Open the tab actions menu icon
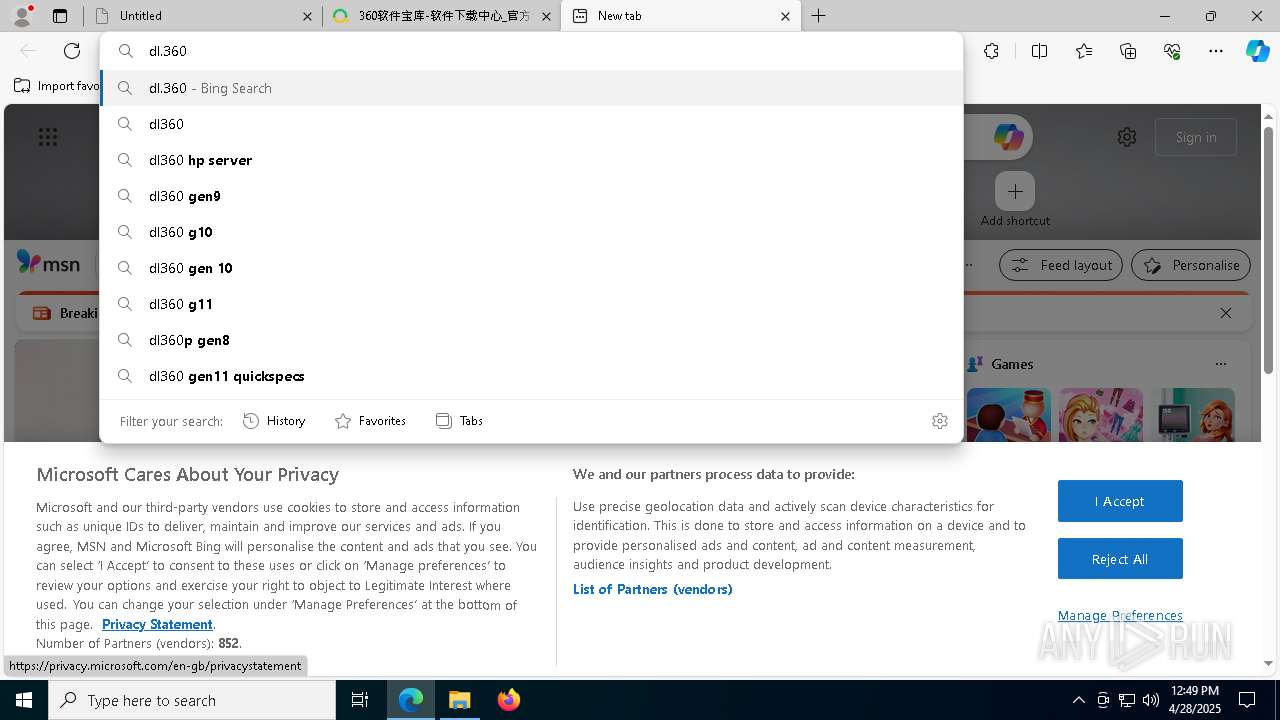 pos(60,16)
